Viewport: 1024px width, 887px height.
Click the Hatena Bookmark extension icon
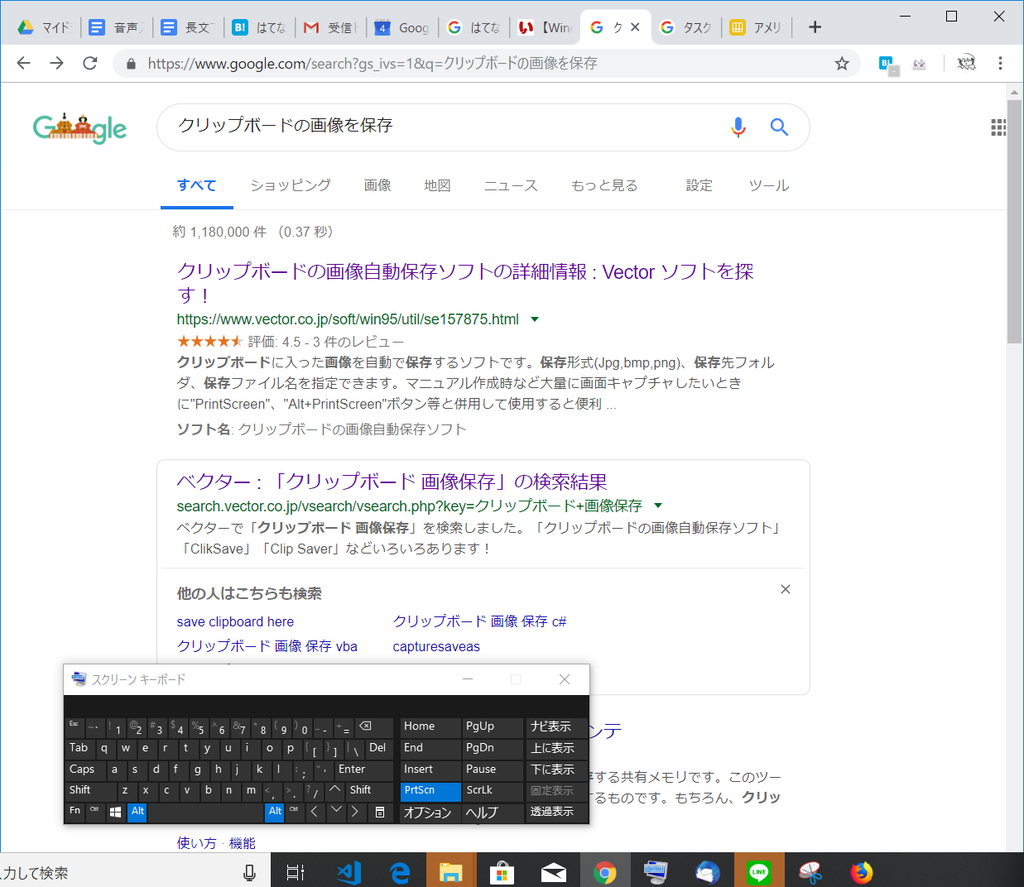click(x=886, y=62)
